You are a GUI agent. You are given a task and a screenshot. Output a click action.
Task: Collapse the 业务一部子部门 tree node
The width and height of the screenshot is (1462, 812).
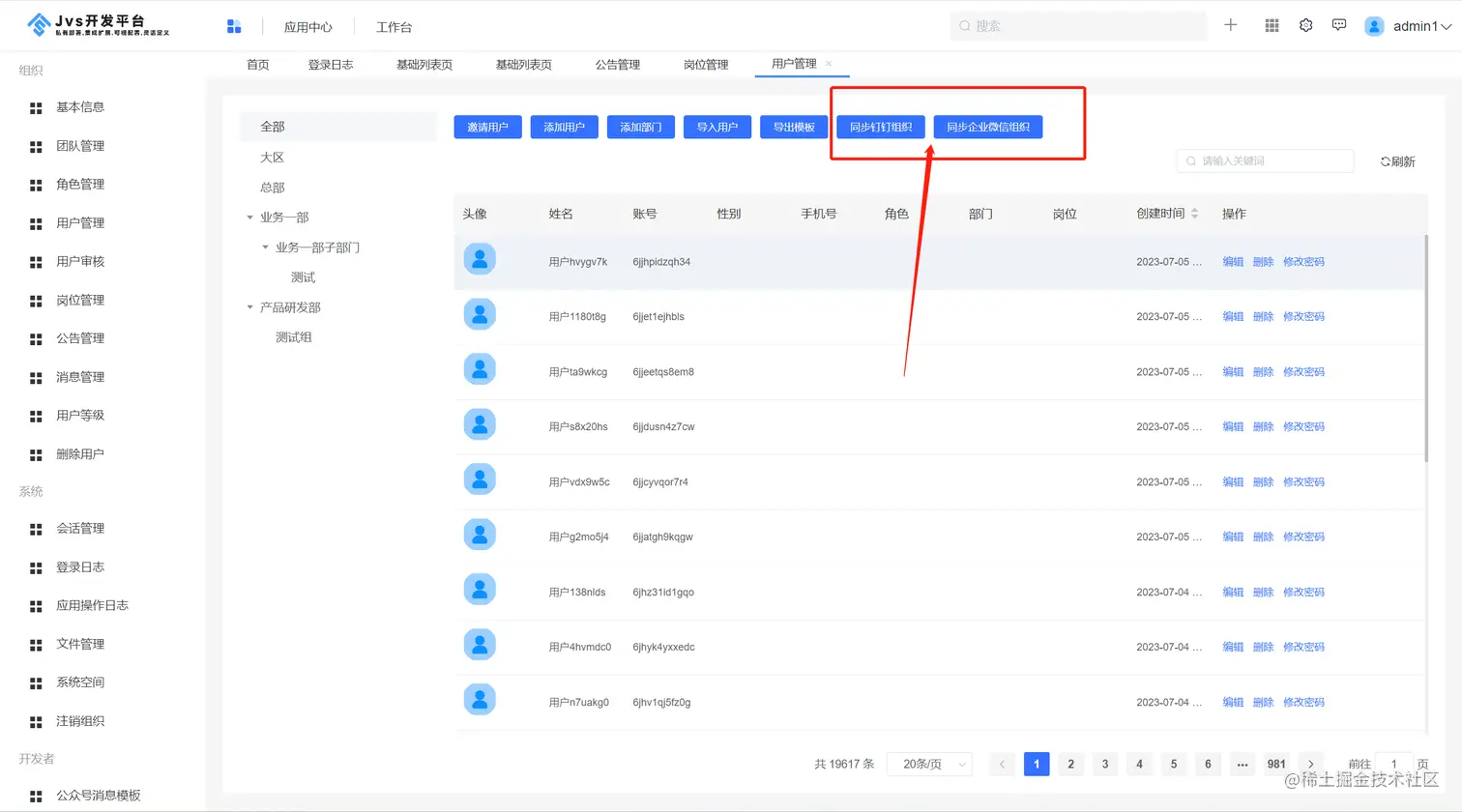[266, 247]
